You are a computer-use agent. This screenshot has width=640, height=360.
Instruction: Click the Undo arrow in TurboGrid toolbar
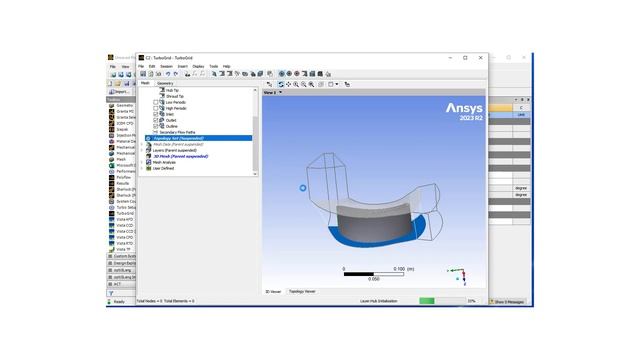coord(168,74)
